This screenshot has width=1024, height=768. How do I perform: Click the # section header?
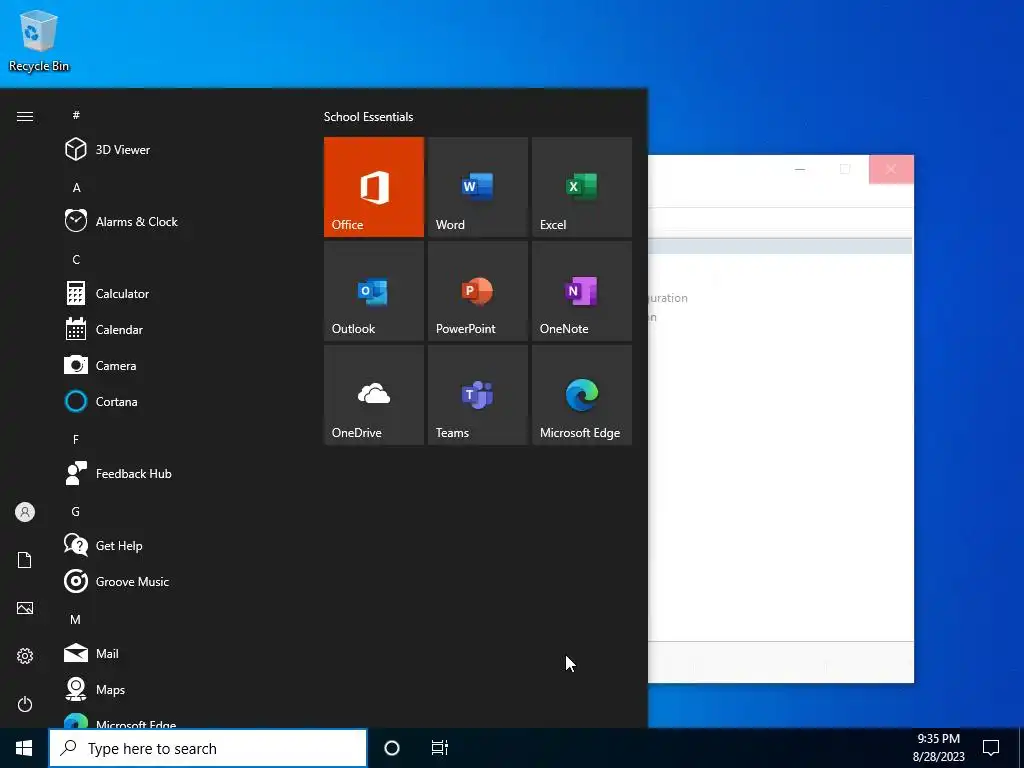tap(76, 115)
